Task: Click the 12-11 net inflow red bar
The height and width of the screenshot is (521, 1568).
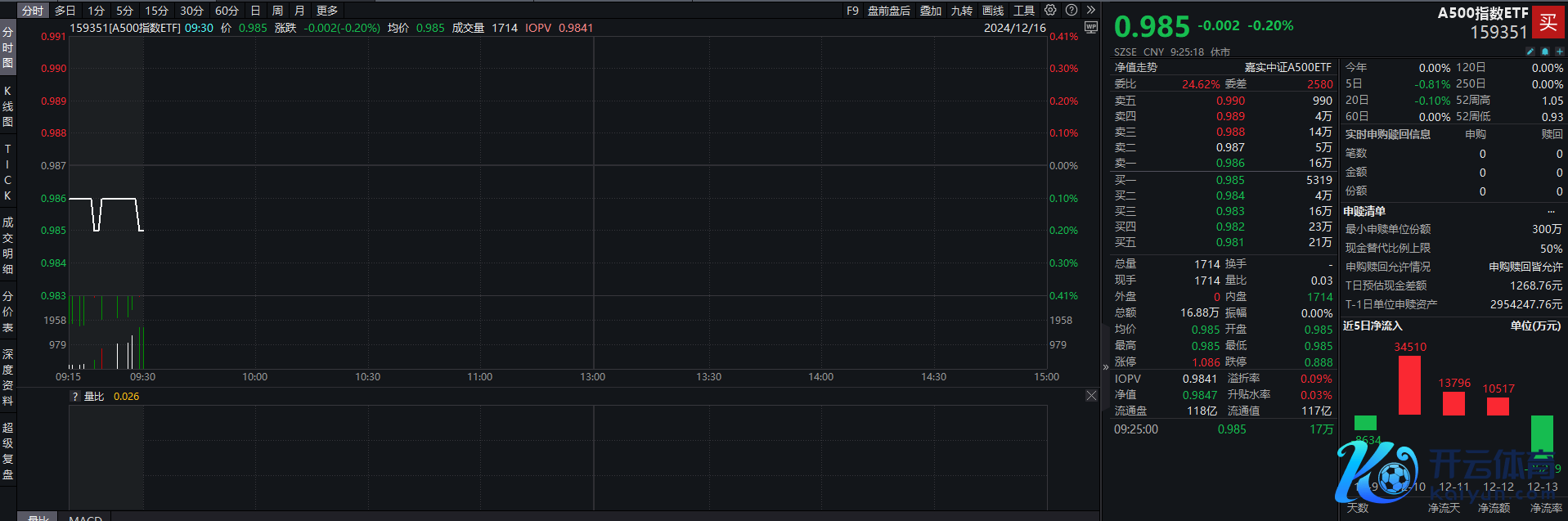Action: (x=1409, y=385)
